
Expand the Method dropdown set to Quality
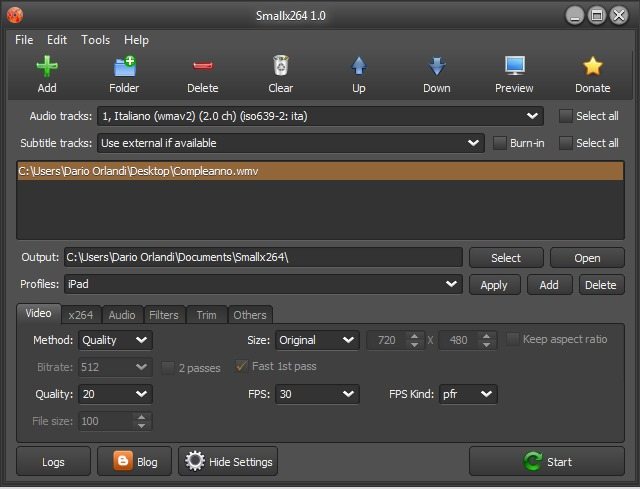[x=115, y=340]
